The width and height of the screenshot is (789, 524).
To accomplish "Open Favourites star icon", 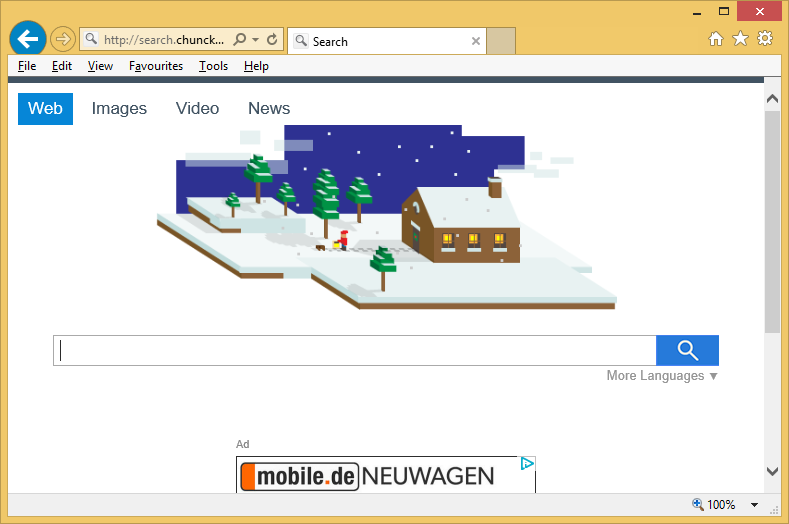I will (740, 39).
